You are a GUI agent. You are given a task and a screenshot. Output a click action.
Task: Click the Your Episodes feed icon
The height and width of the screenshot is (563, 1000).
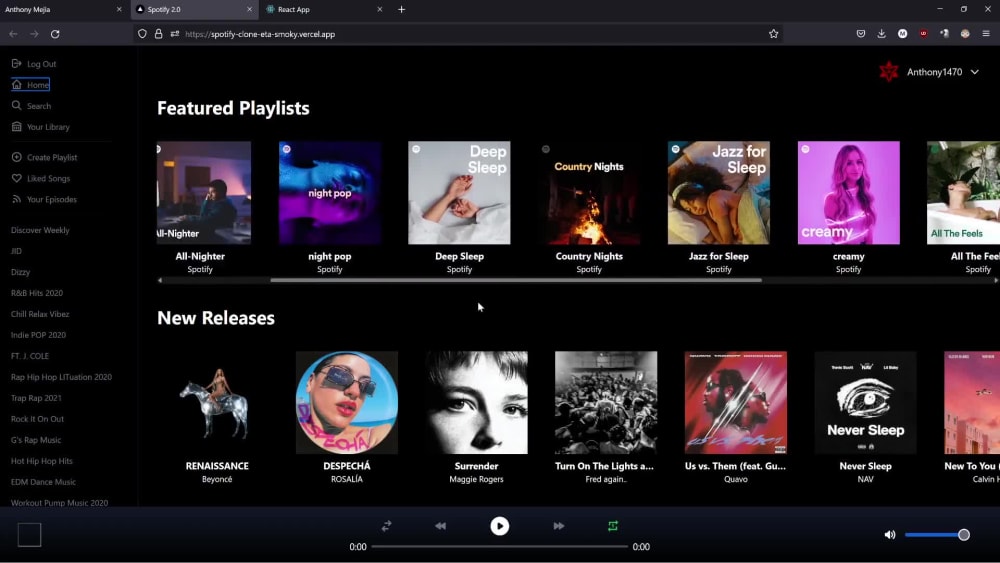click(x=17, y=199)
